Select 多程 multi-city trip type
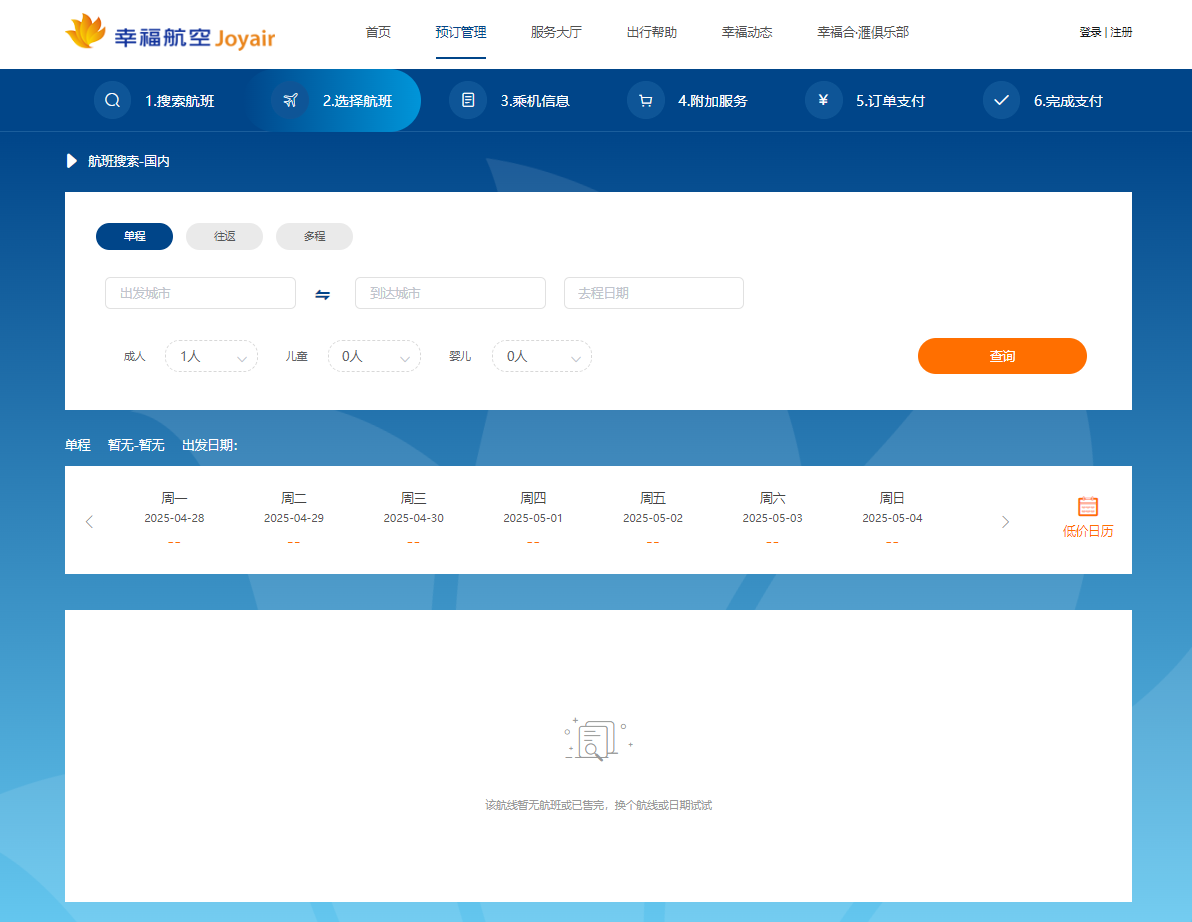Viewport: 1192px width, 922px height. click(x=314, y=236)
